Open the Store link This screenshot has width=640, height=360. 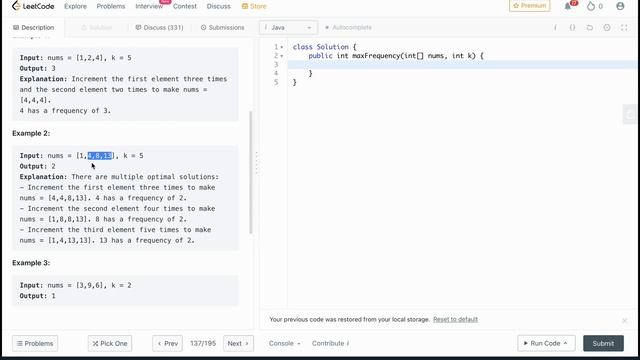[254, 6]
